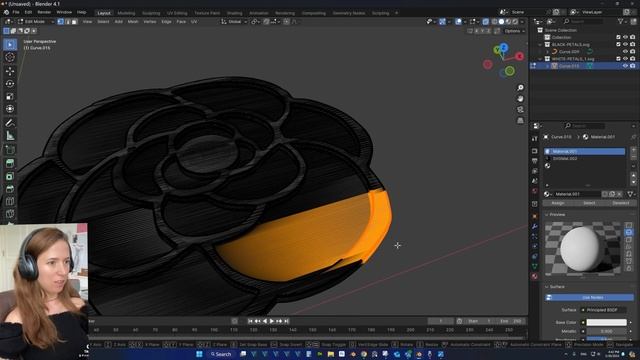
Task: Click the pan view hand icon
Action: (520, 99)
